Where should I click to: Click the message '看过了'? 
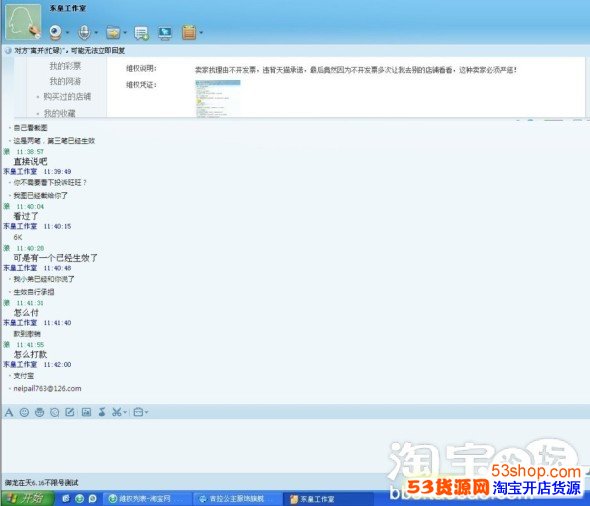[x=26, y=216]
